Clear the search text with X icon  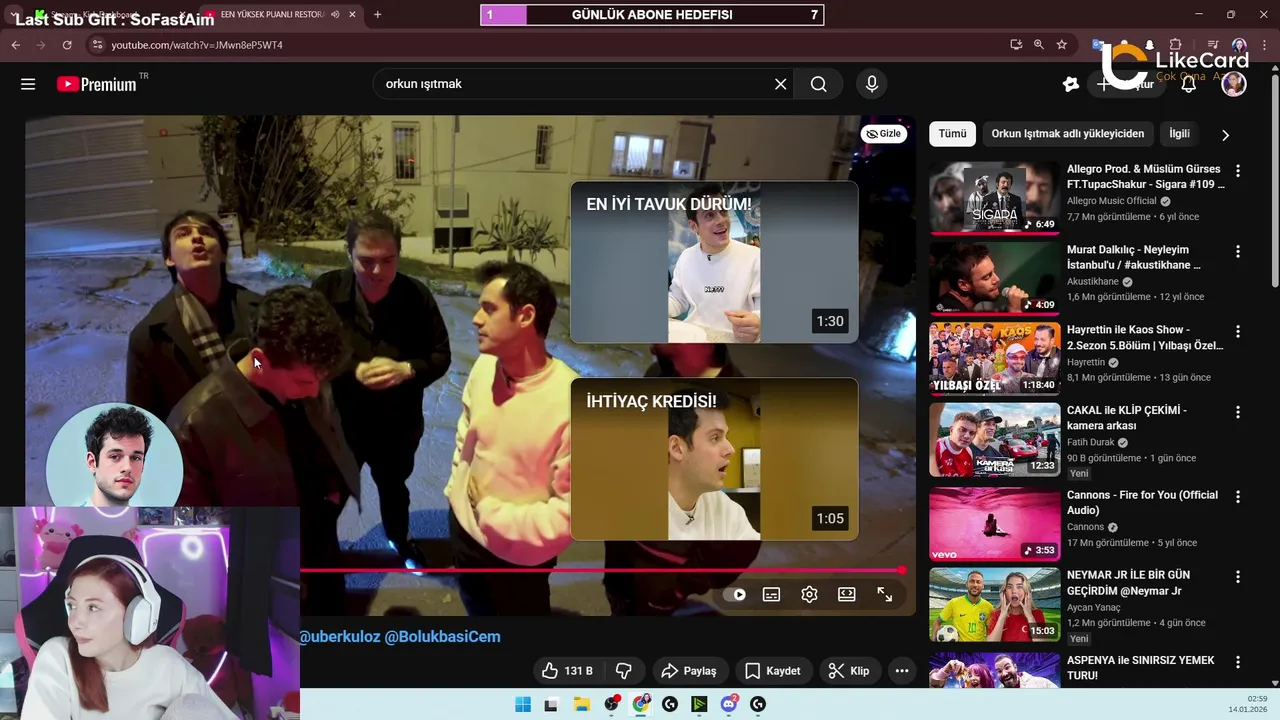[781, 84]
